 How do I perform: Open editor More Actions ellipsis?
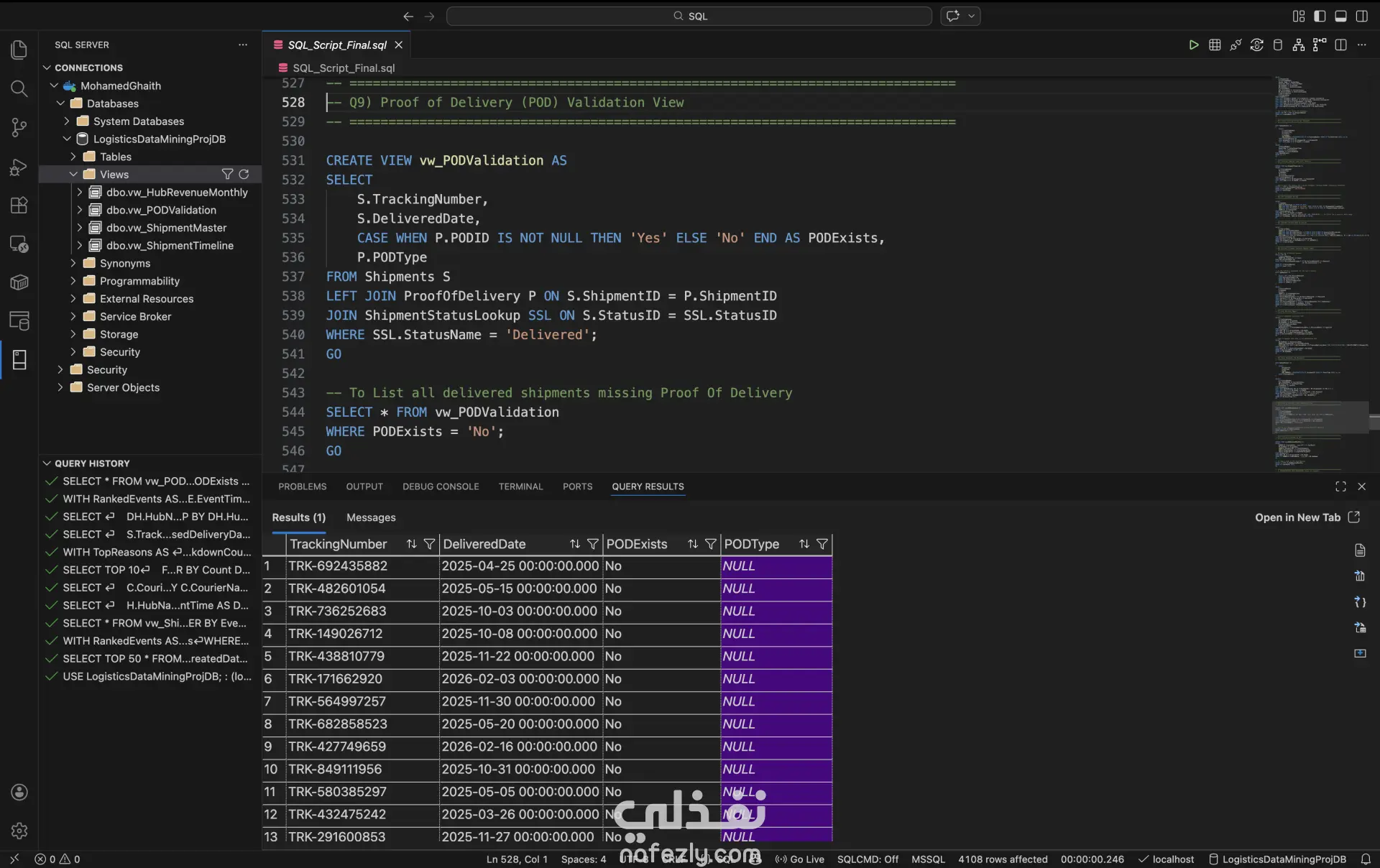coord(1361,45)
